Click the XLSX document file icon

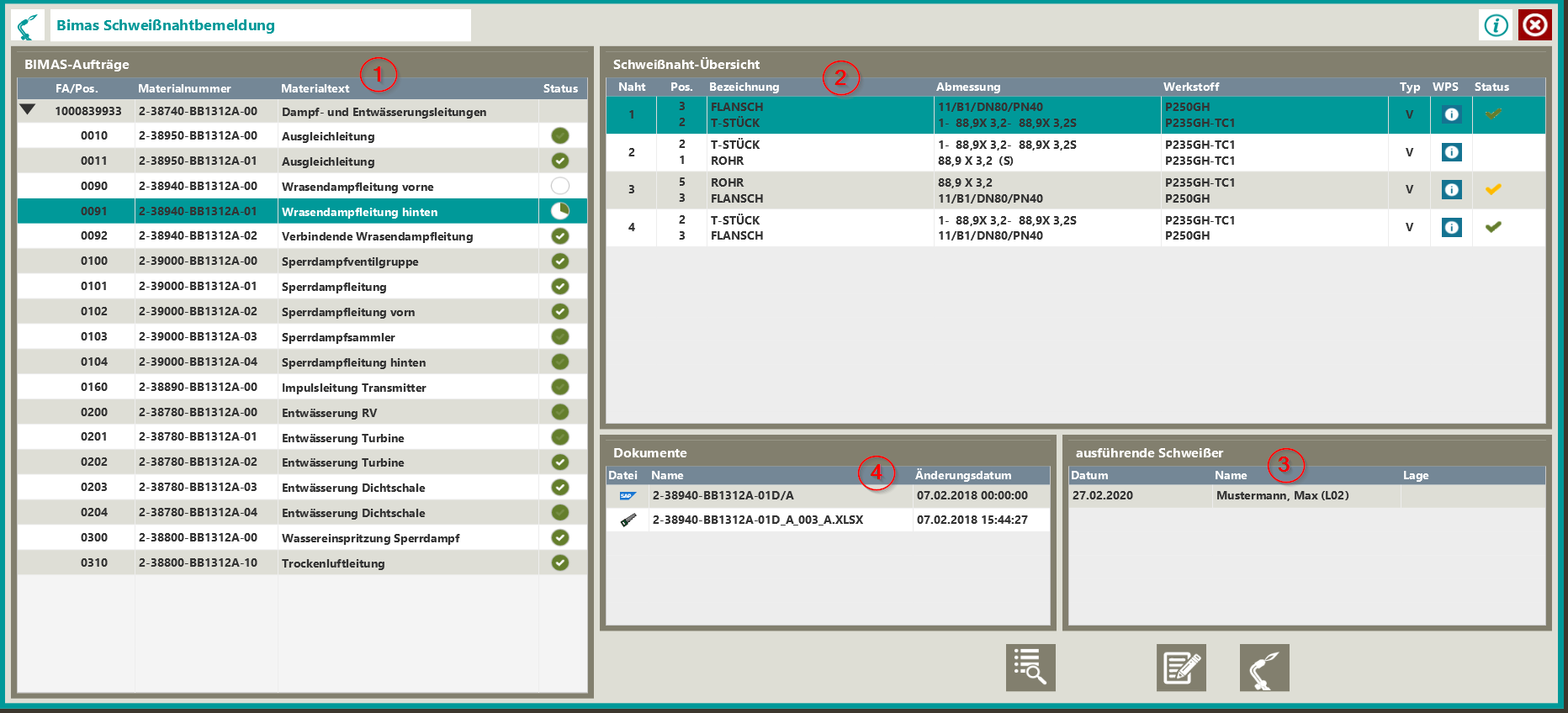click(628, 520)
